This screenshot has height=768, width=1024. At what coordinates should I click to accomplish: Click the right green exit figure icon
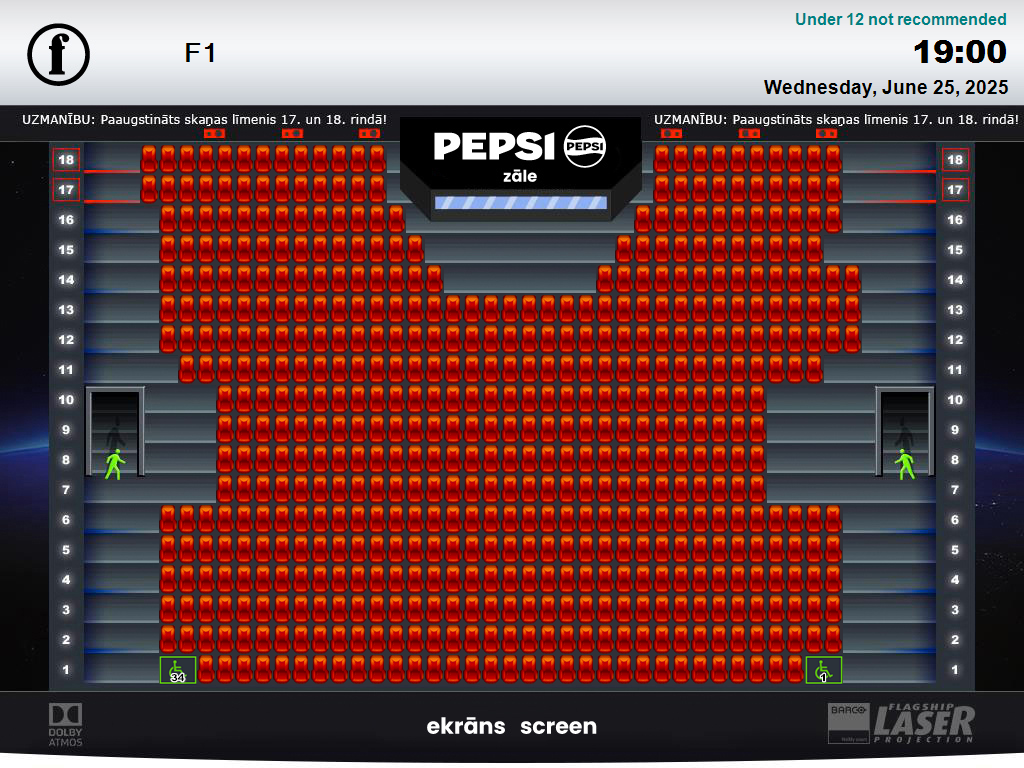[905, 464]
